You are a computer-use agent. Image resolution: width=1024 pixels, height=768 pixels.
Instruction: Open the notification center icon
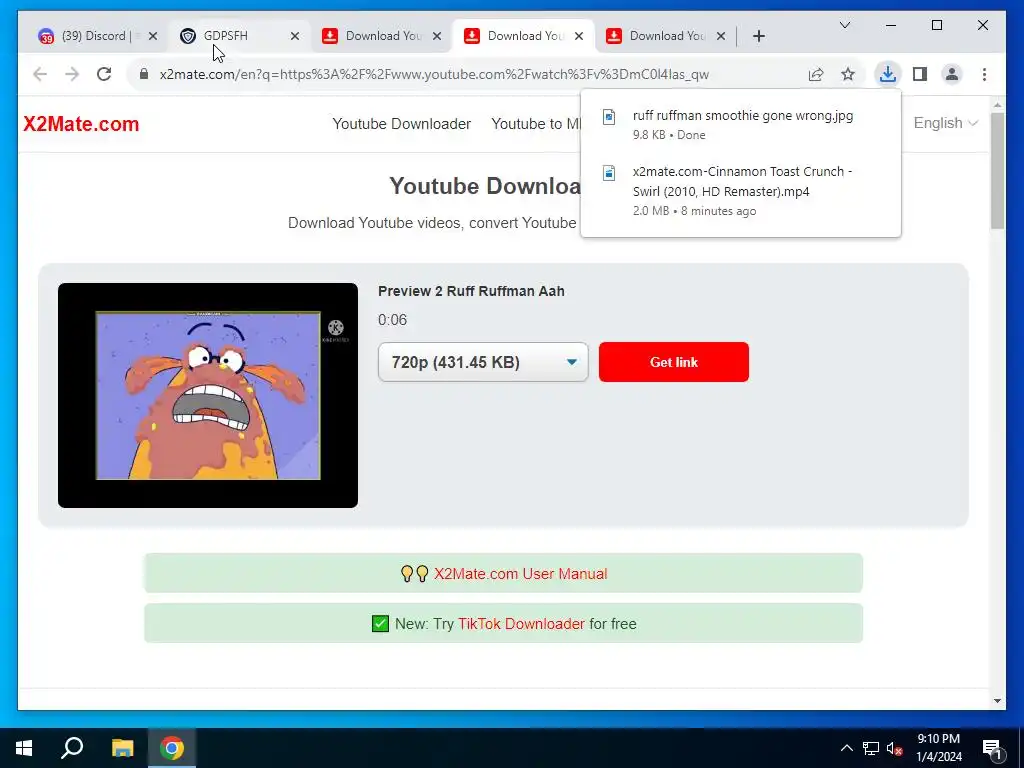992,748
